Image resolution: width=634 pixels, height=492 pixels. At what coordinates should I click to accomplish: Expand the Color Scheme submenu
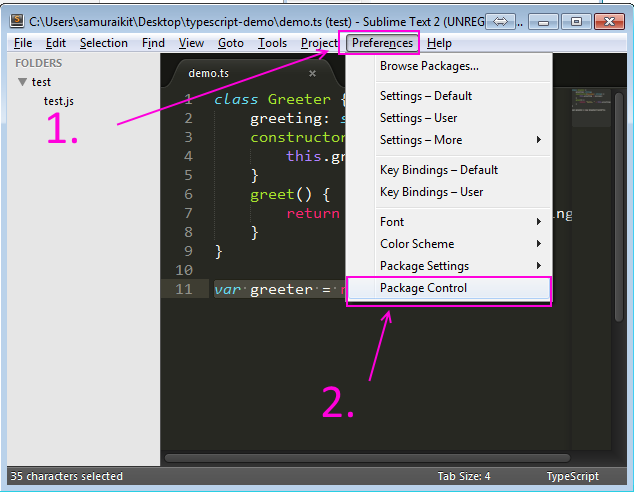pyautogui.click(x=449, y=244)
